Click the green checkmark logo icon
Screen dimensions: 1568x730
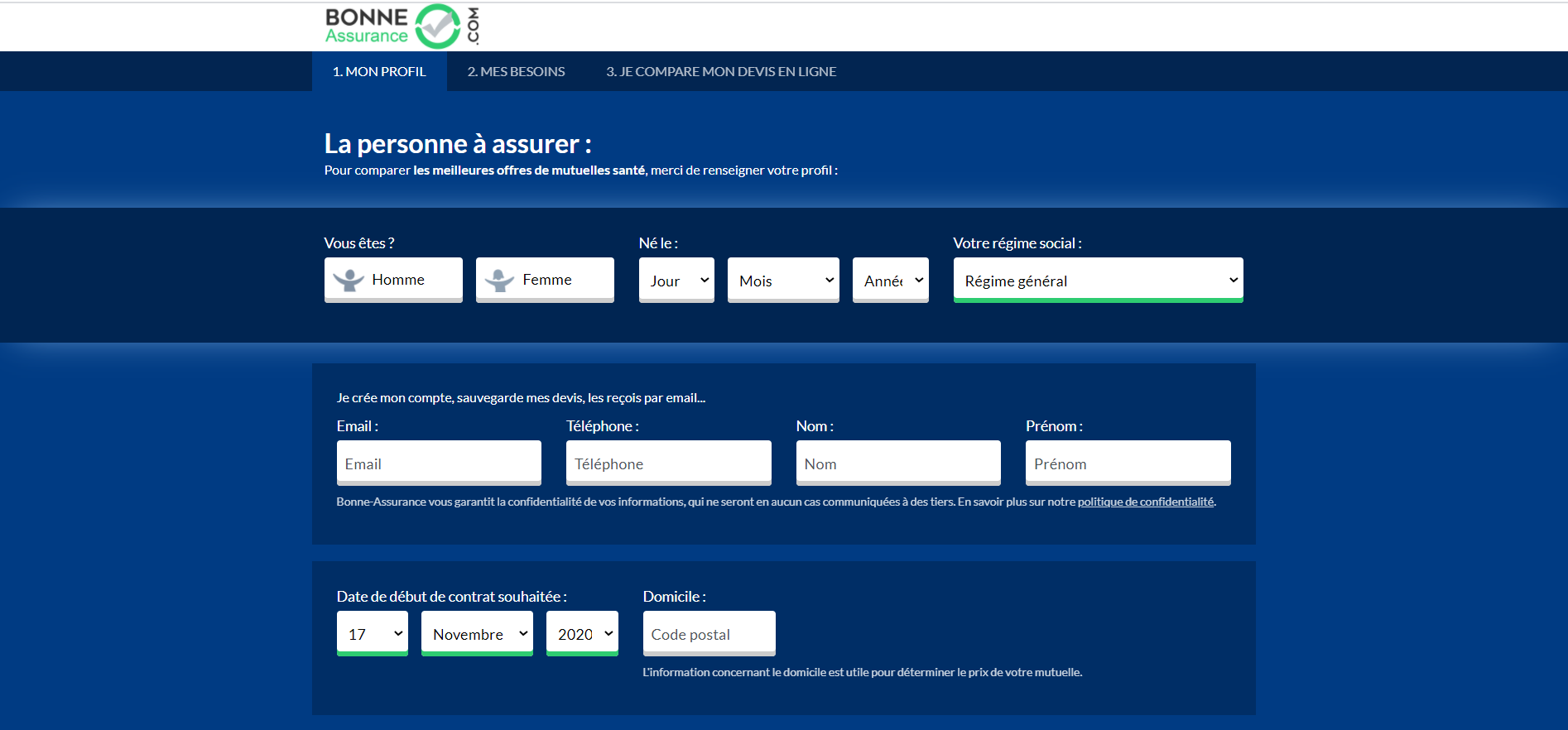coord(437,26)
